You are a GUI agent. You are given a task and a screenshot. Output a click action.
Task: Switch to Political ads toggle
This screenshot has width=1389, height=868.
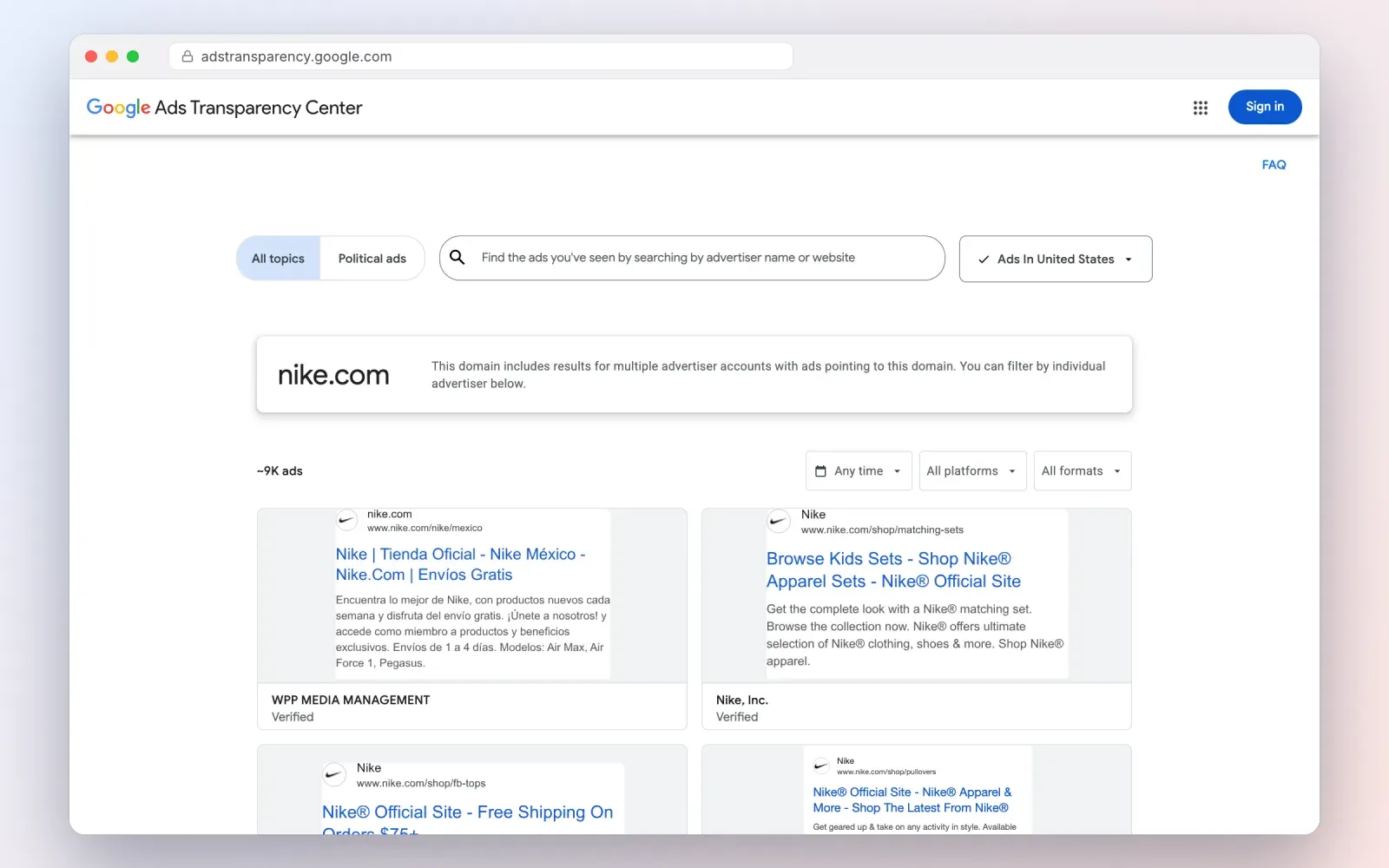(372, 259)
